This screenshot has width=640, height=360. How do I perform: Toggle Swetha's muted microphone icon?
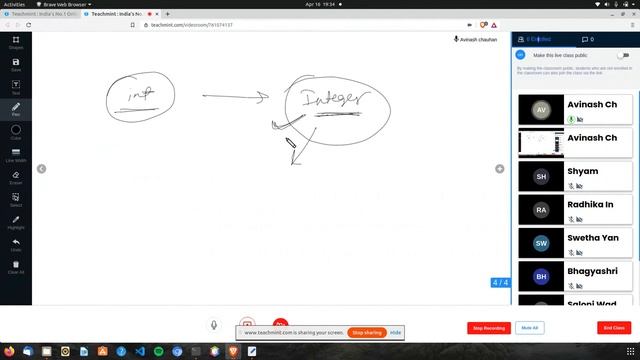(x=571, y=253)
